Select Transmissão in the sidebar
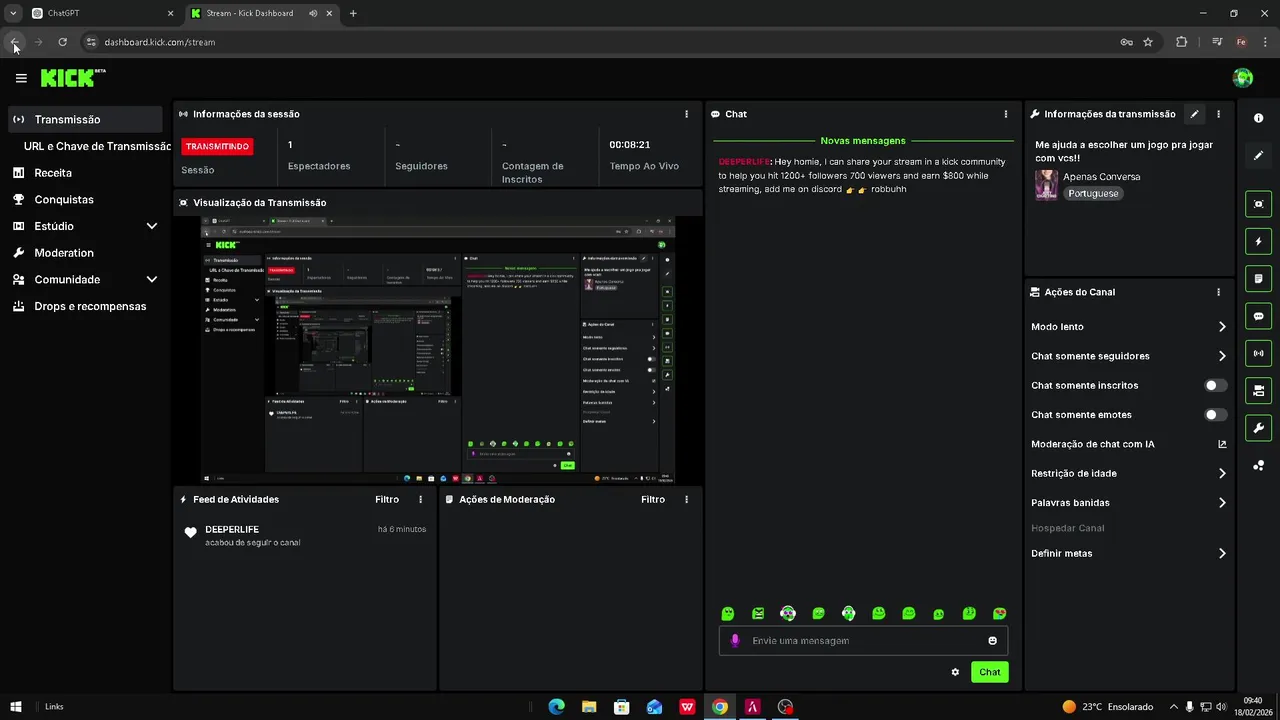 [85, 119]
